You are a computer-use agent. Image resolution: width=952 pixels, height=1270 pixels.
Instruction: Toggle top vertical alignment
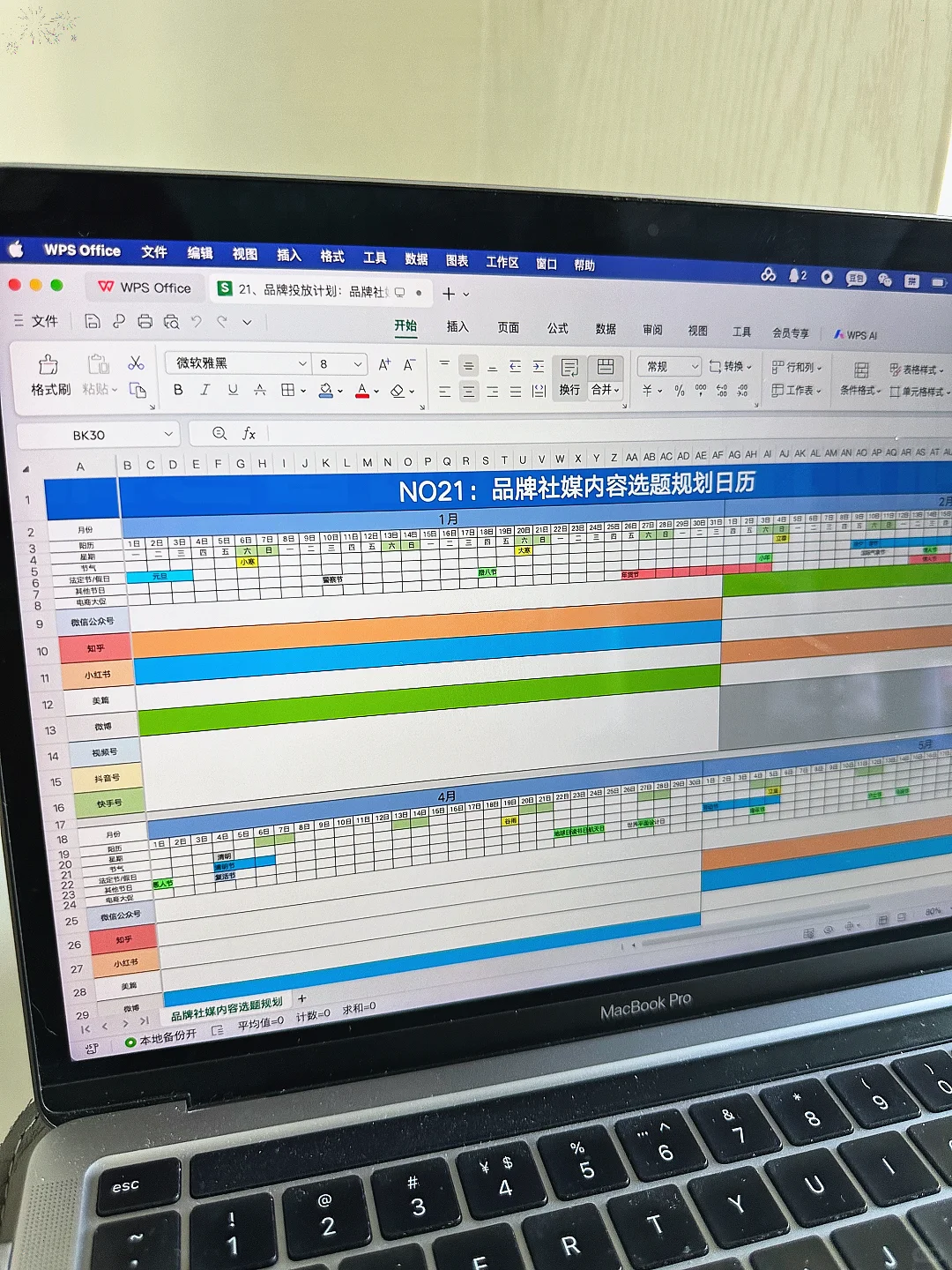point(444,364)
